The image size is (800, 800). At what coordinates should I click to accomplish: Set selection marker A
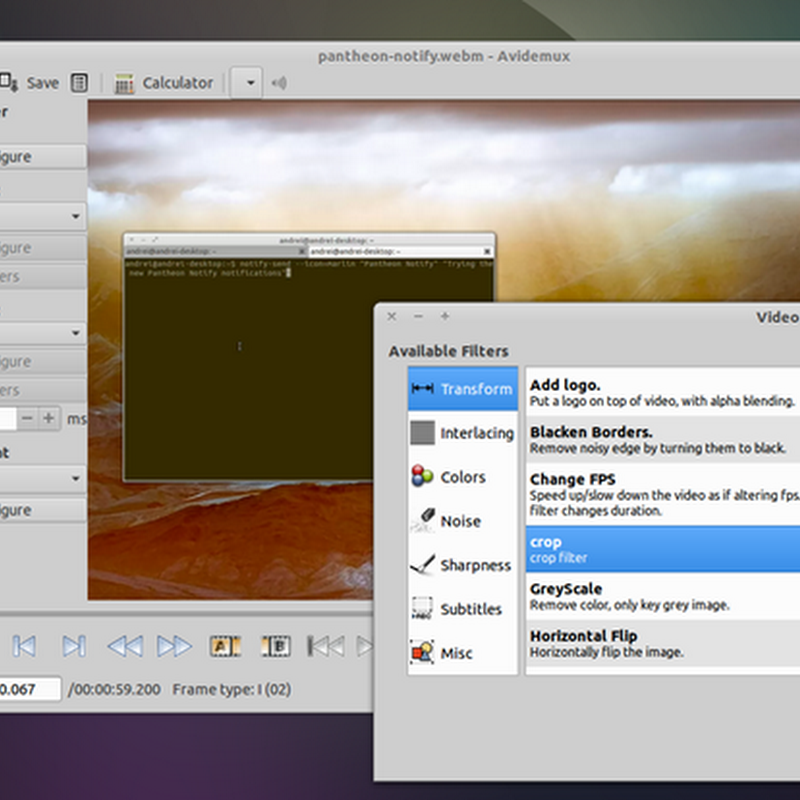tap(225, 646)
